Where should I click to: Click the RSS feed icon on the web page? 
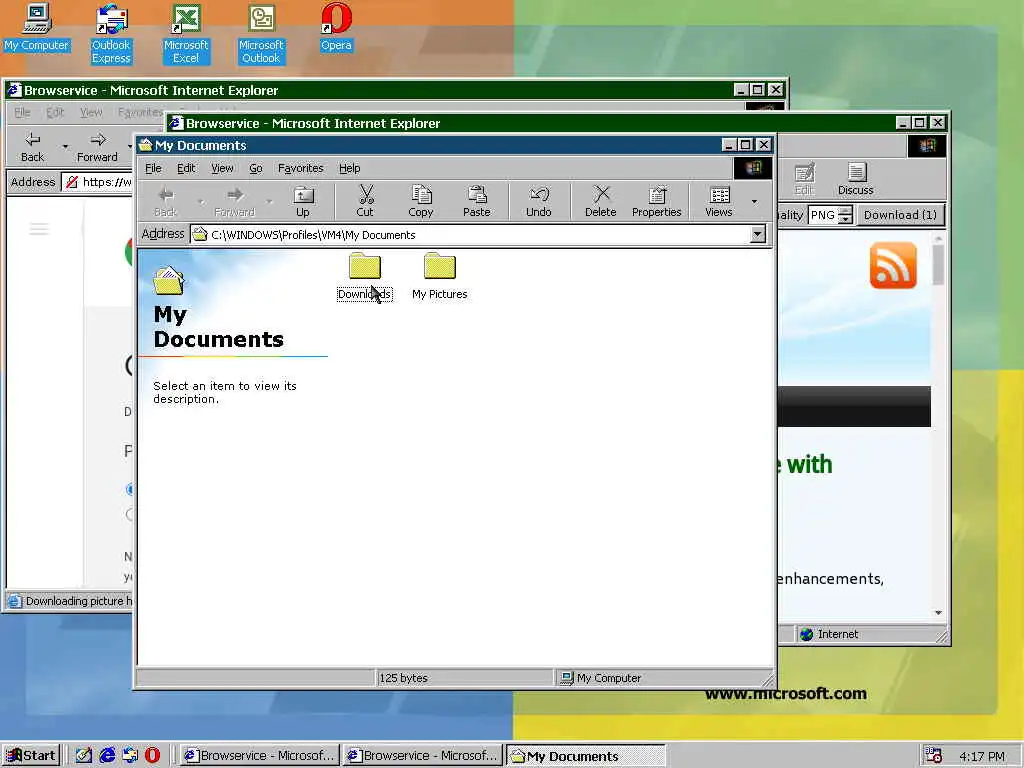[x=893, y=265]
